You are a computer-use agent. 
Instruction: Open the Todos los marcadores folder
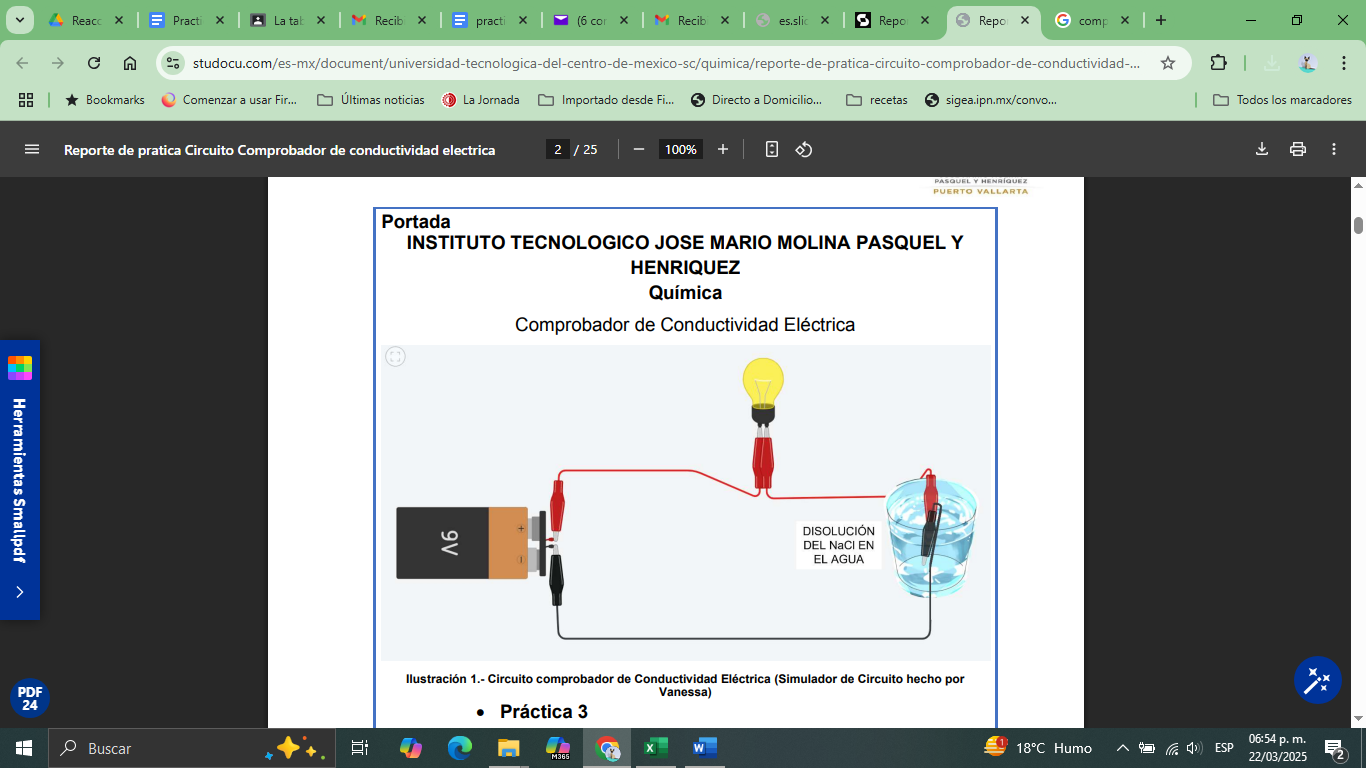click(1282, 100)
